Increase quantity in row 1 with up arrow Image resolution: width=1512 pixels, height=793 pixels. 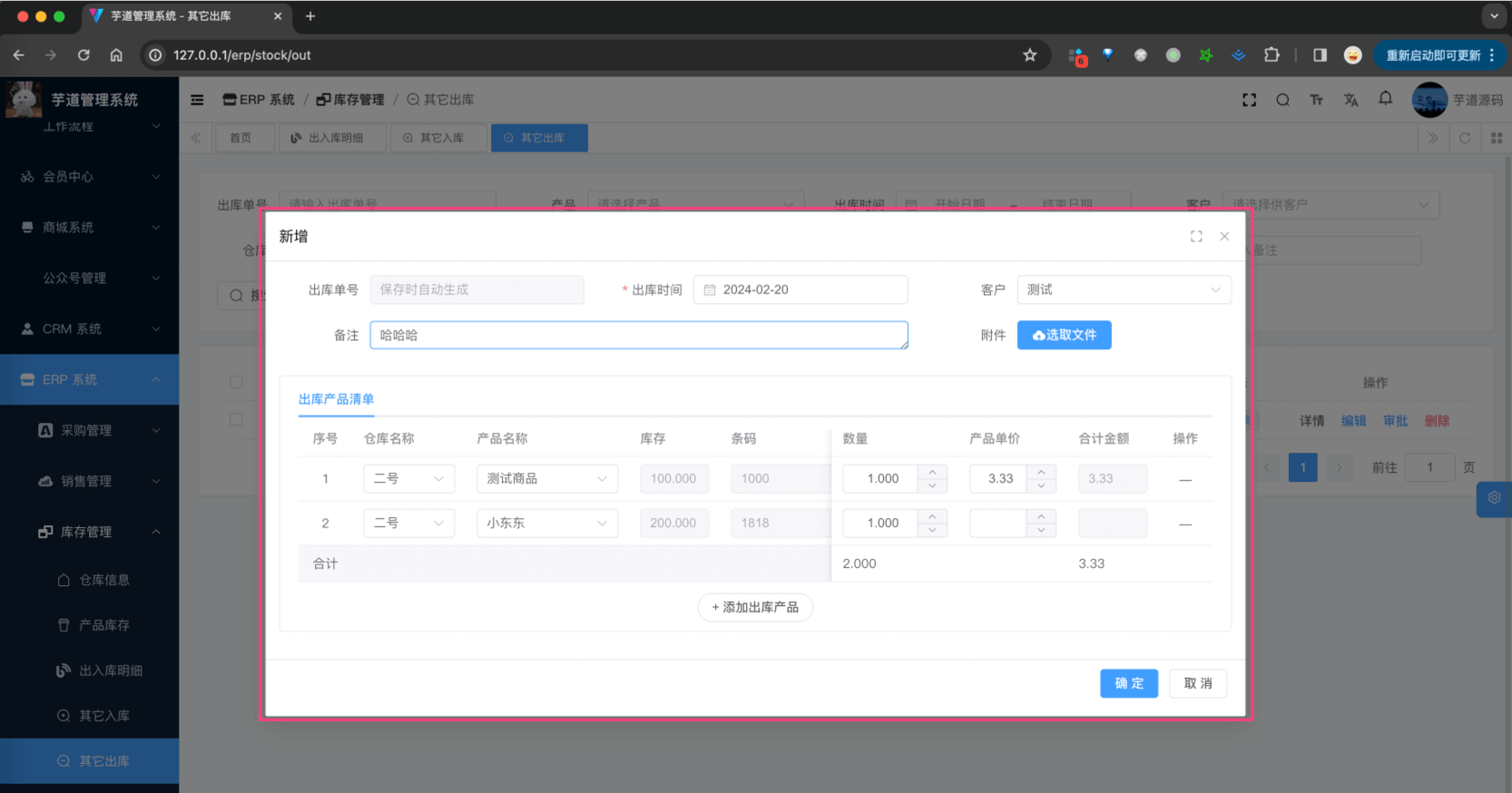tap(932, 471)
